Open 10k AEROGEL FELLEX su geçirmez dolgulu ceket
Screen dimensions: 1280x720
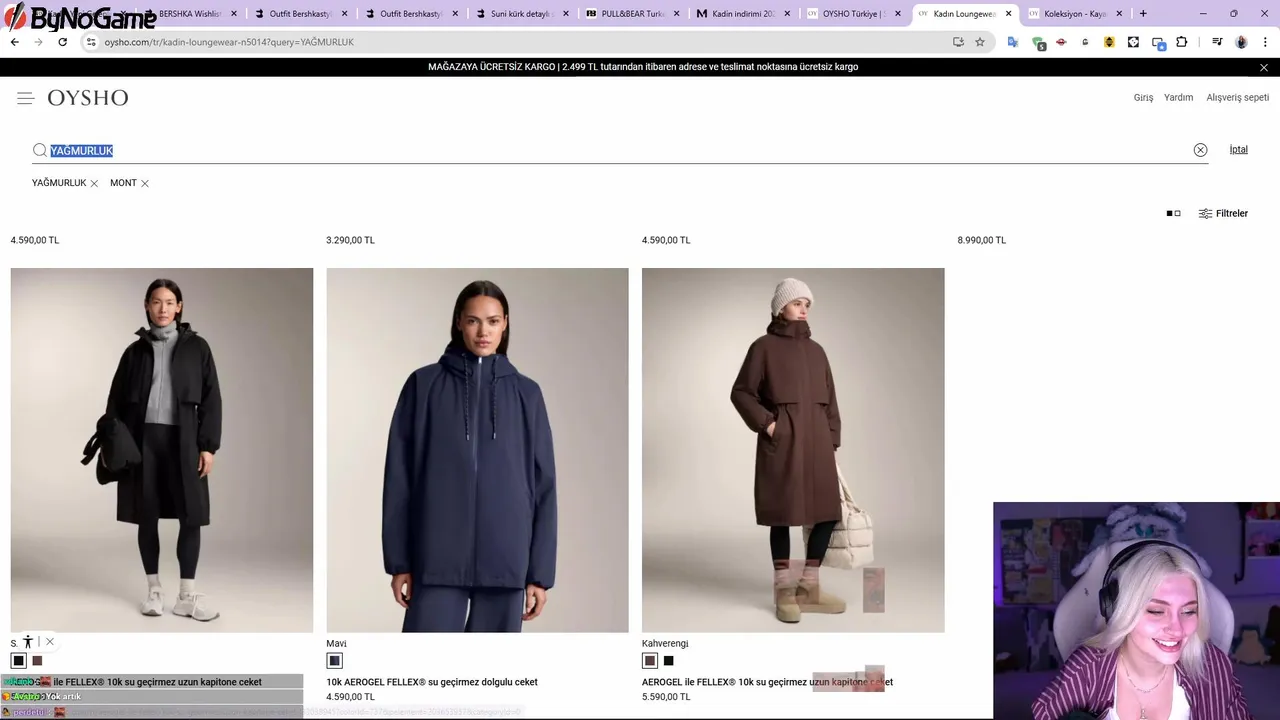432,682
